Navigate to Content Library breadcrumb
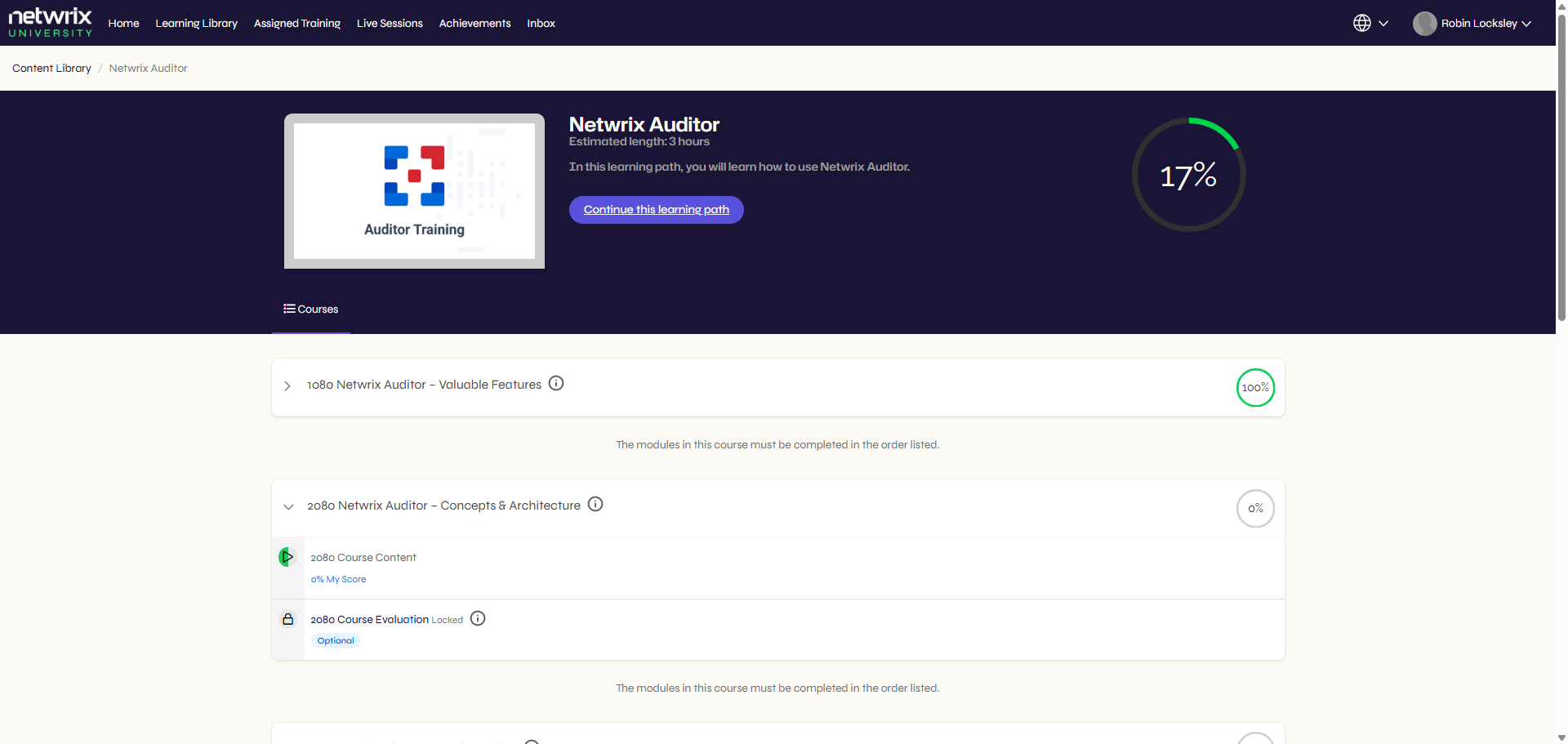The width and height of the screenshot is (1568, 744). [51, 68]
